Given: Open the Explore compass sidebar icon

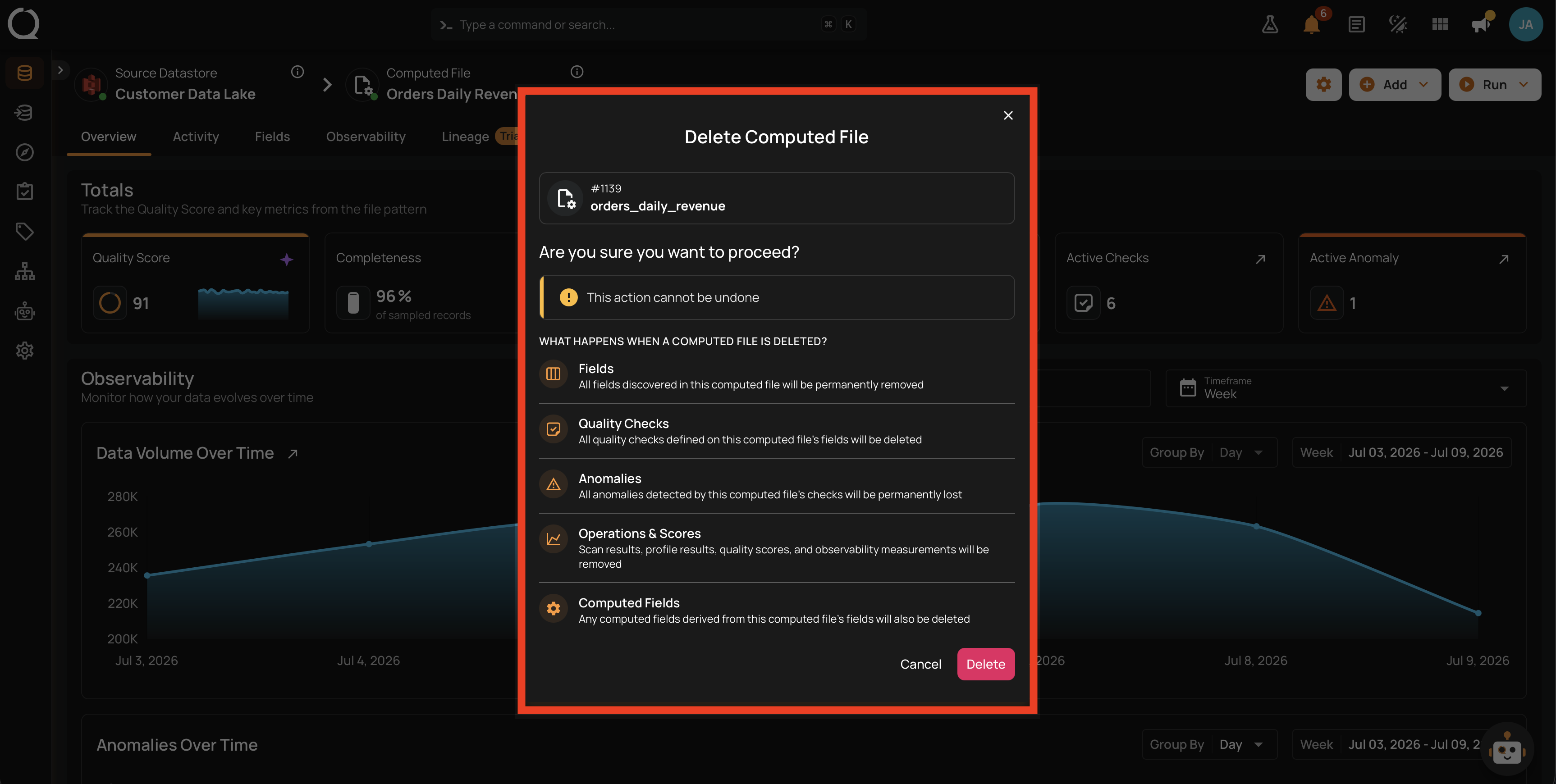Looking at the screenshot, I should pyautogui.click(x=25, y=152).
